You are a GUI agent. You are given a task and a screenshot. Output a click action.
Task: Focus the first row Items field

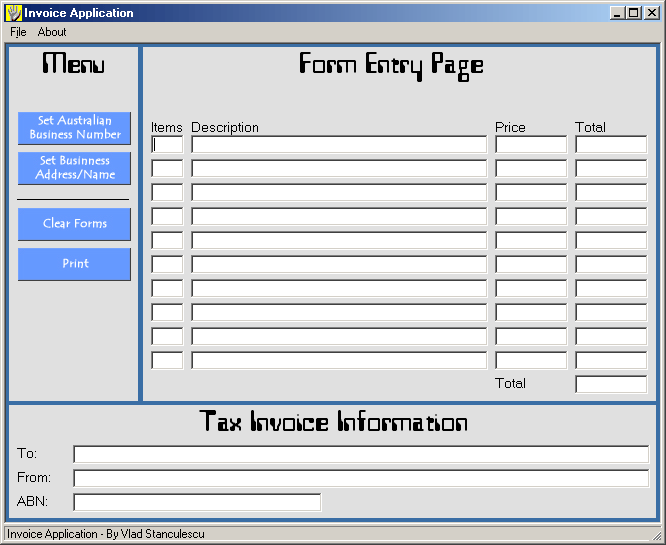coord(167,144)
